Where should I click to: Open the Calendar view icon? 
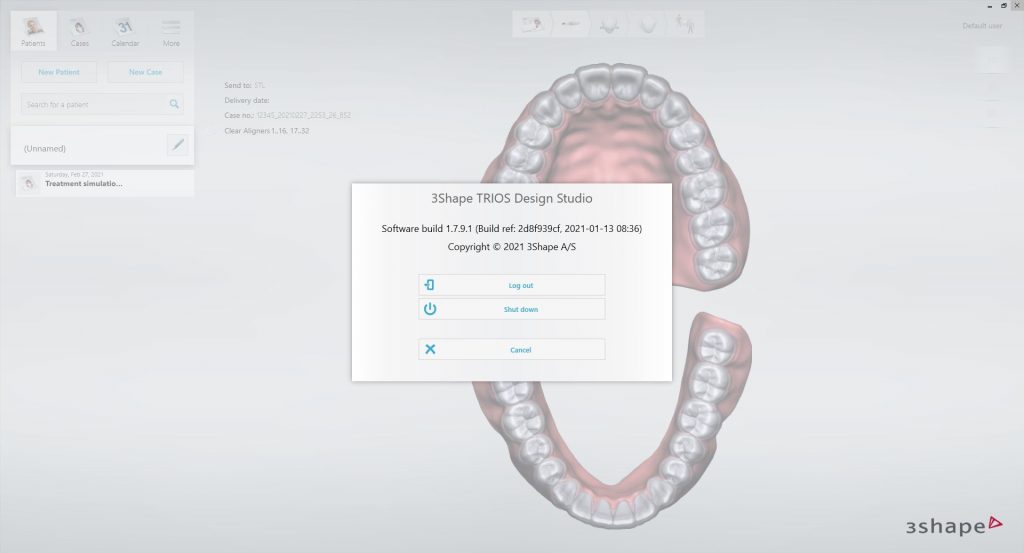coord(125,31)
